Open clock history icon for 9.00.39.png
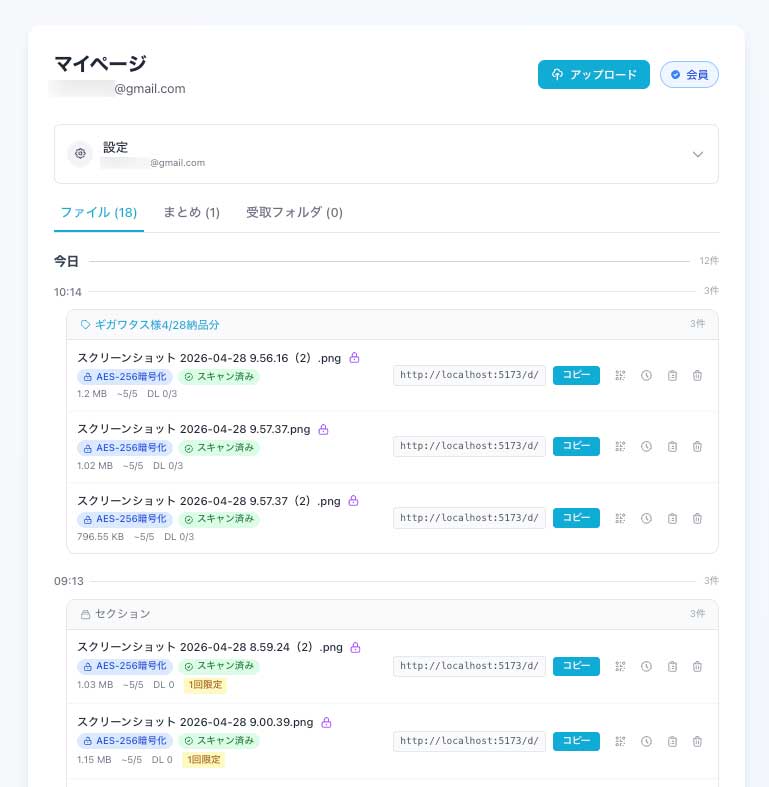This screenshot has width=769, height=787. [x=647, y=741]
